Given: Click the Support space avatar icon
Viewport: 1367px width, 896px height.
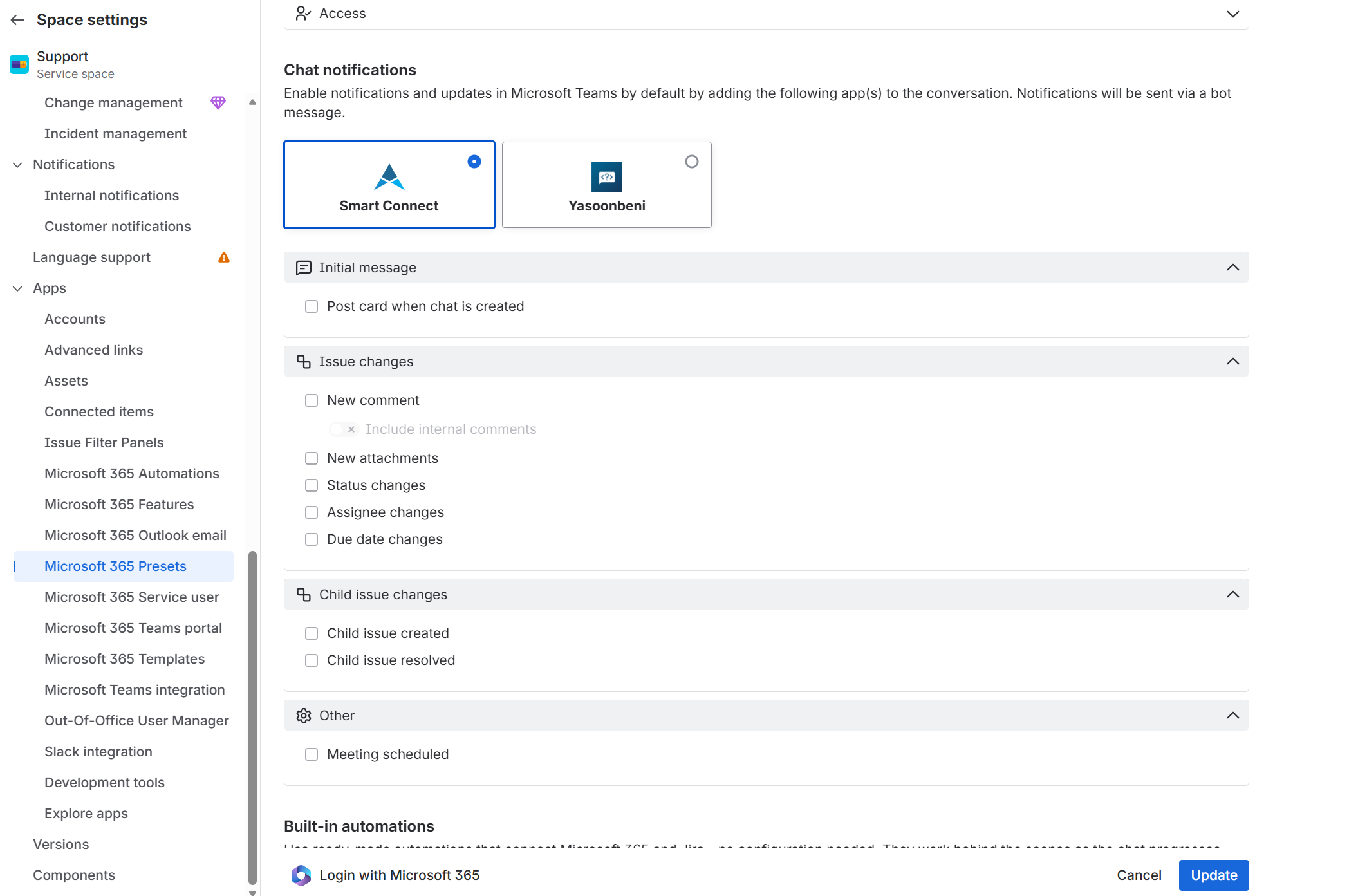Looking at the screenshot, I should point(19,64).
